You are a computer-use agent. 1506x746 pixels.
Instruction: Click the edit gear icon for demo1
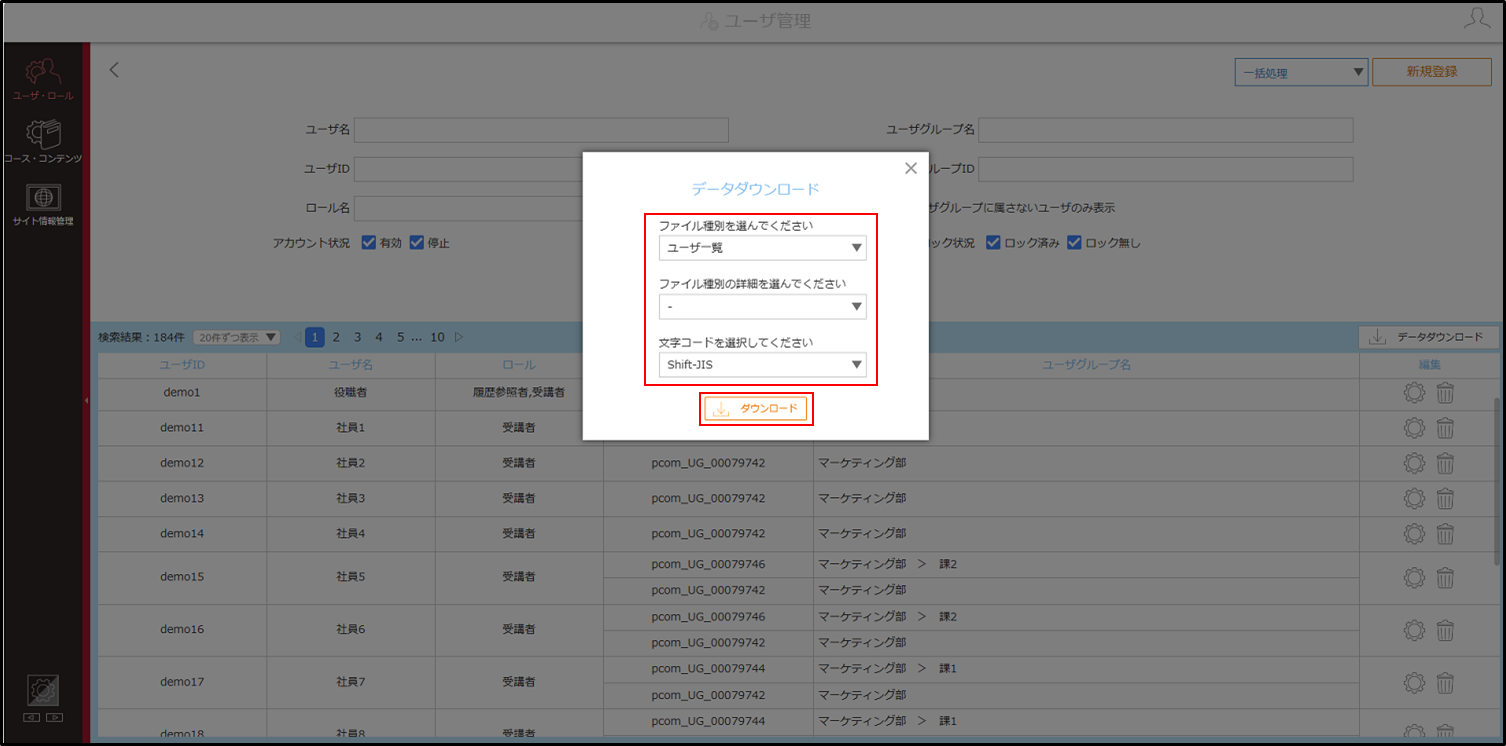(1414, 393)
